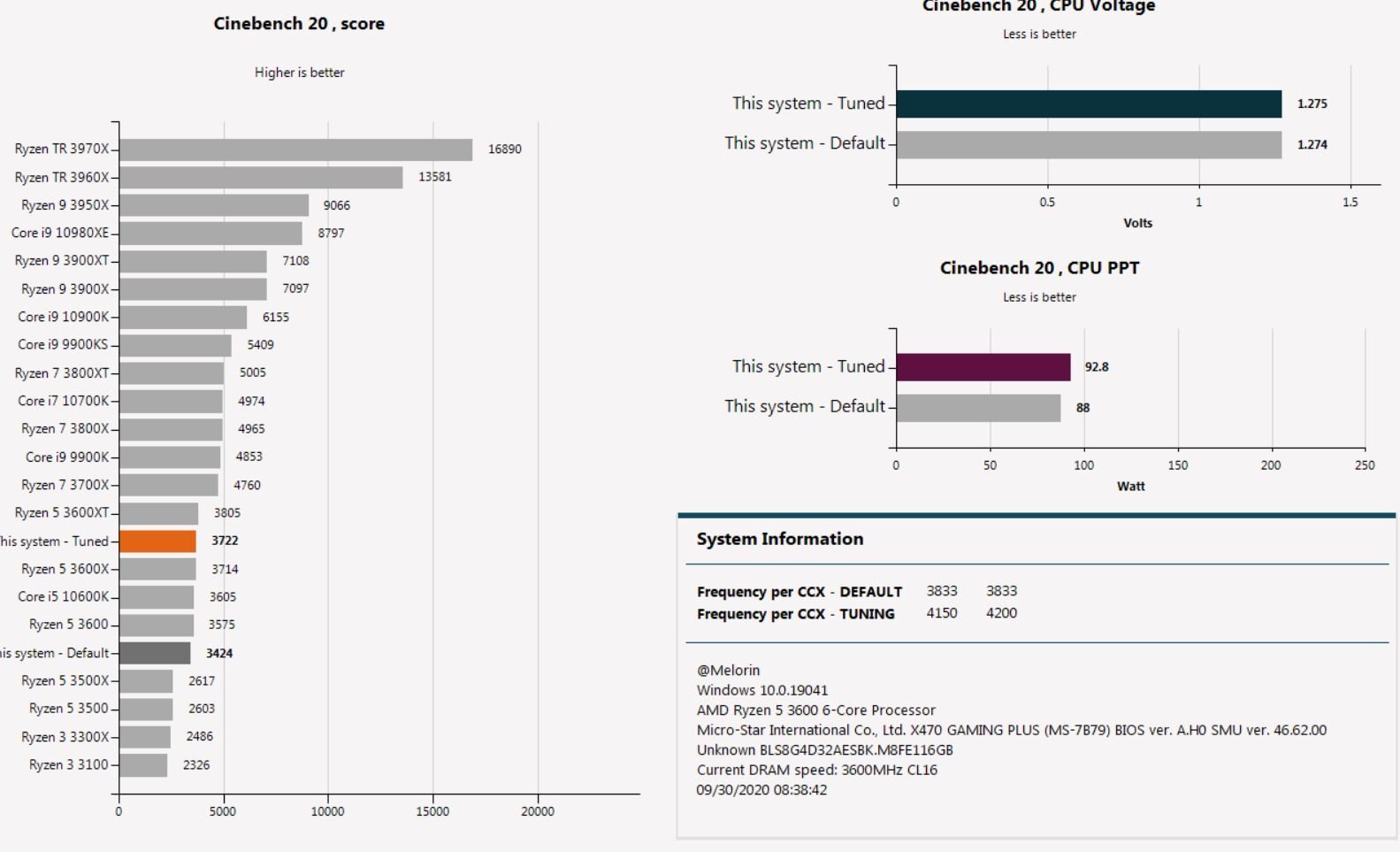Click the gray Default CPU PPT bar
The width and height of the screenshot is (1400, 852).
pyautogui.click(x=978, y=408)
